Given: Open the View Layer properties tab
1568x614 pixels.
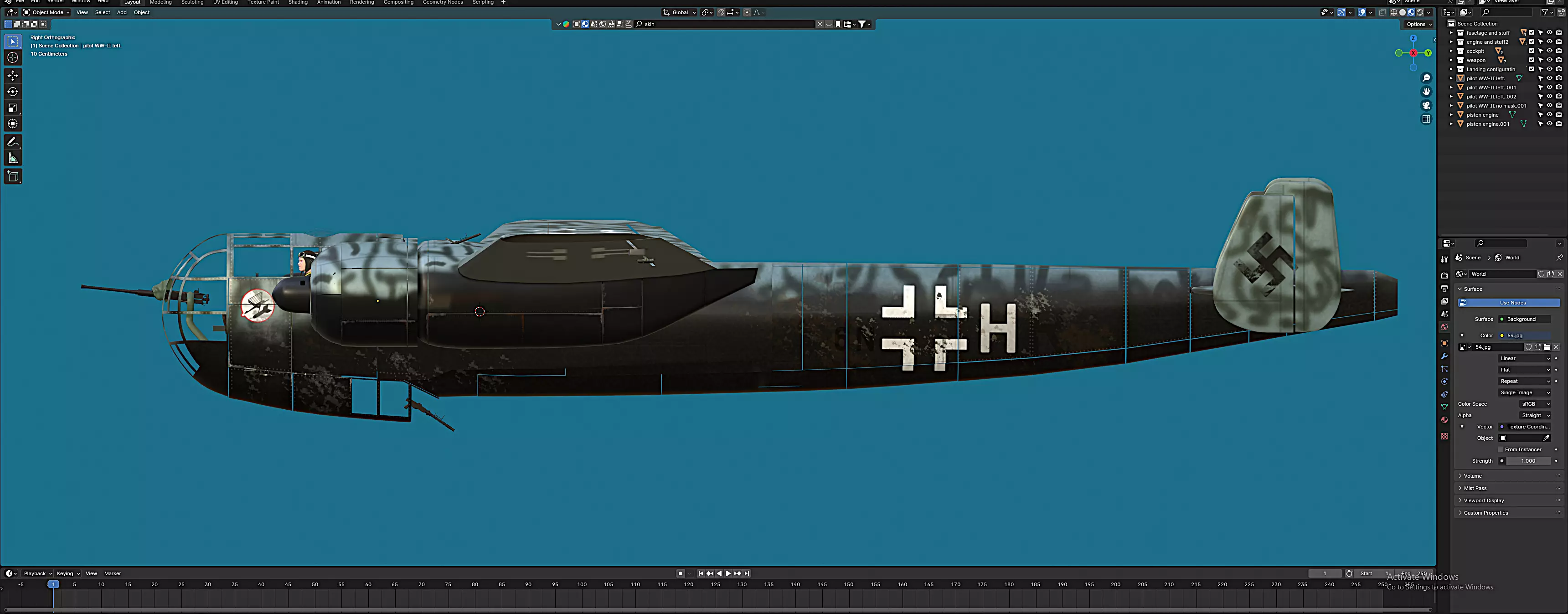Looking at the screenshot, I should pos(1444,301).
